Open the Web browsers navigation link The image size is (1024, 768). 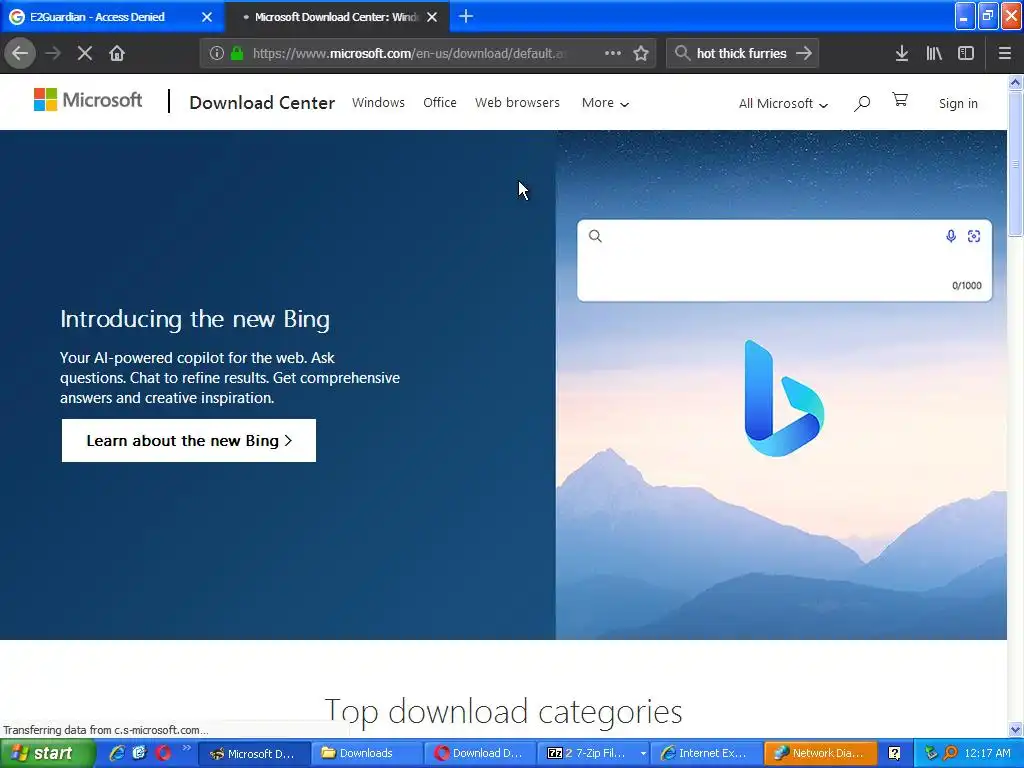click(x=517, y=103)
